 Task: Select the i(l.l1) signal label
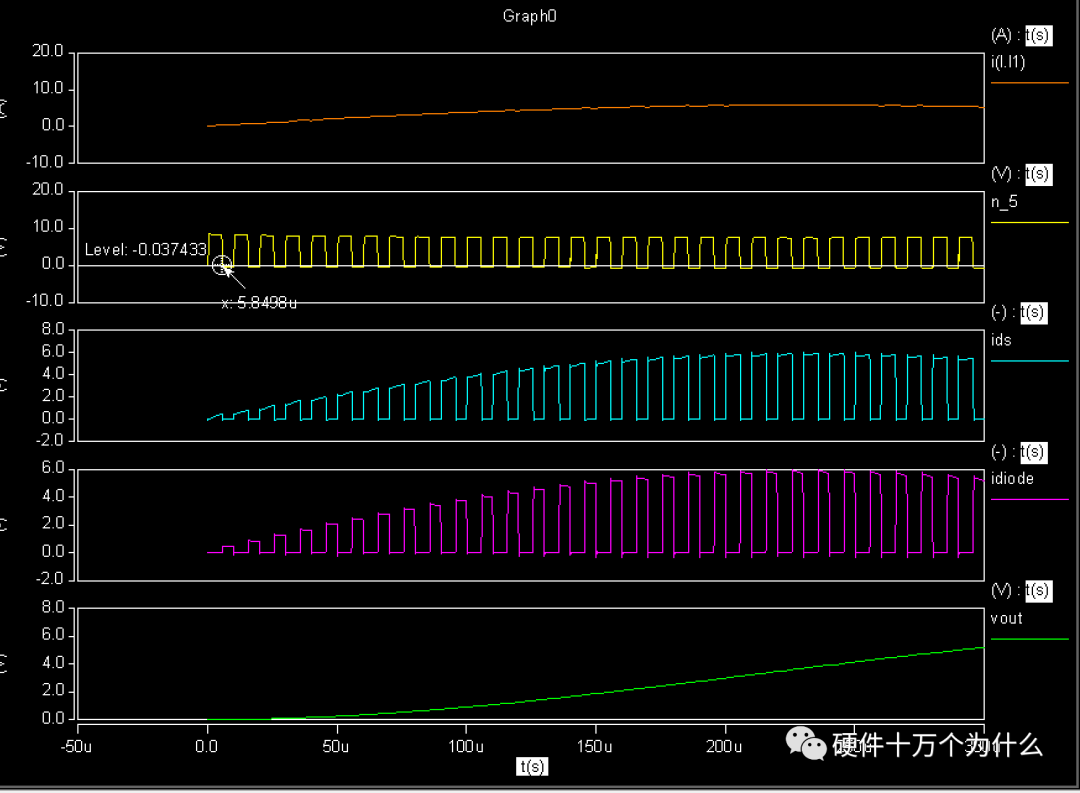coord(1008,63)
